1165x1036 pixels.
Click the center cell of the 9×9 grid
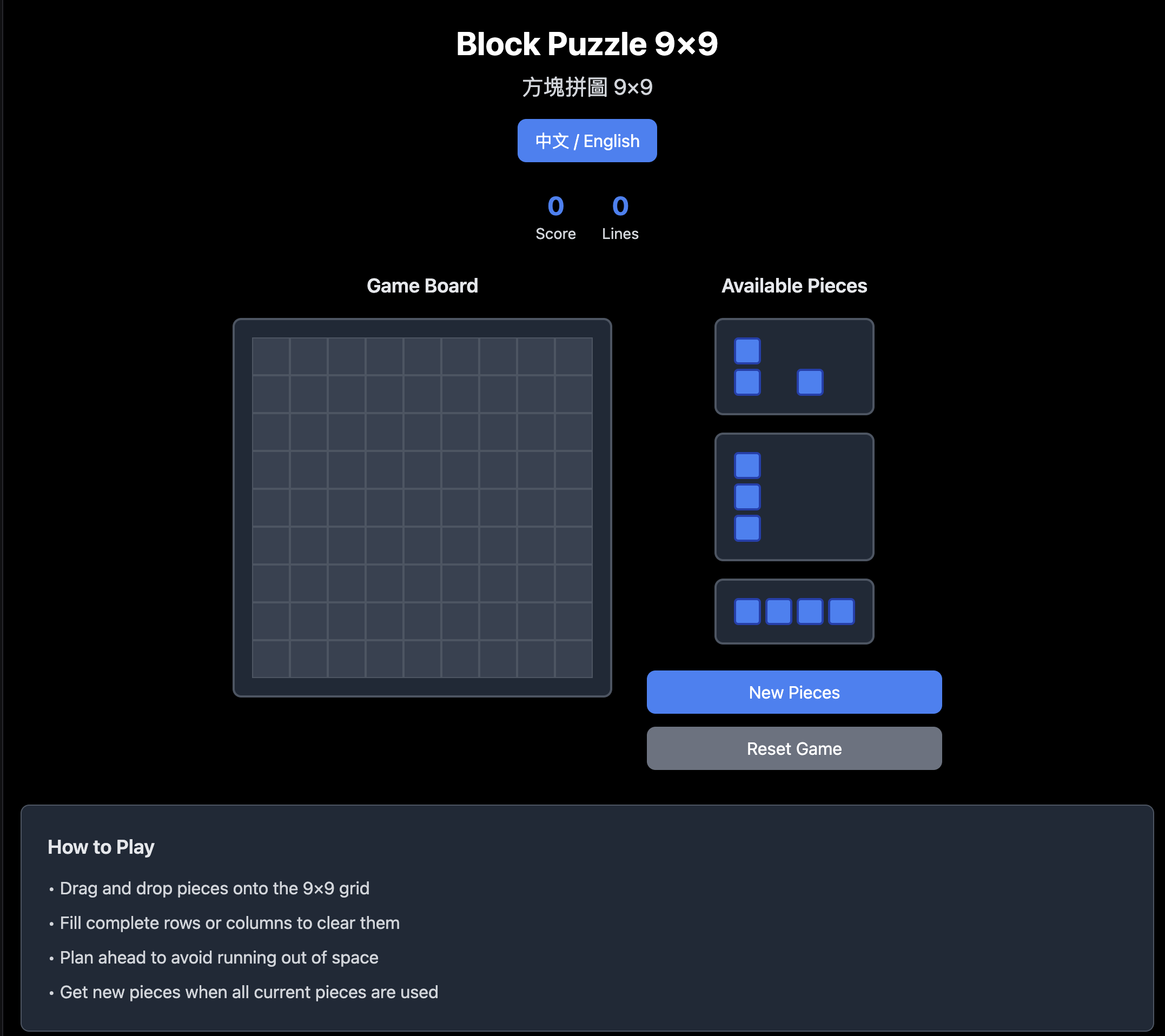(422, 508)
